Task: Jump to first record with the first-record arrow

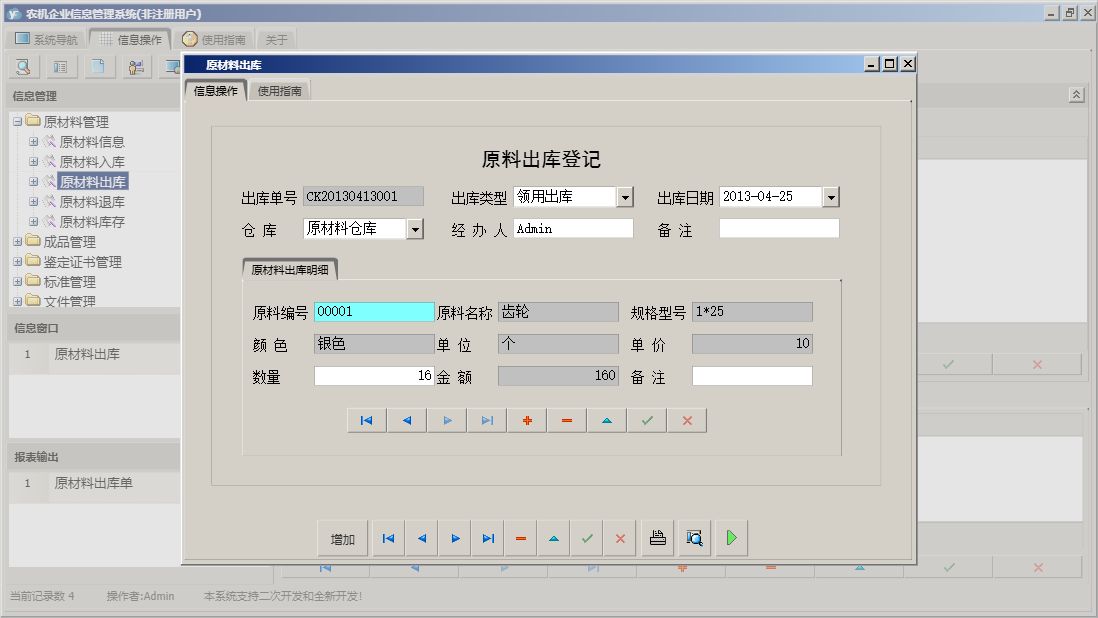Action: (x=366, y=420)
